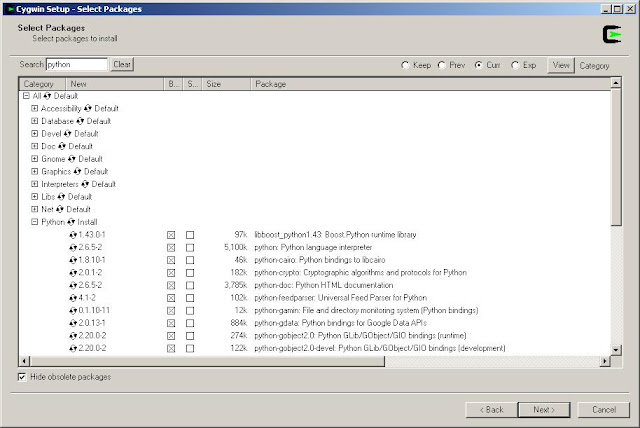Screen dimensions: 640x428
Task: Click the cycle icon next to All Default
Action: point(47,96)
